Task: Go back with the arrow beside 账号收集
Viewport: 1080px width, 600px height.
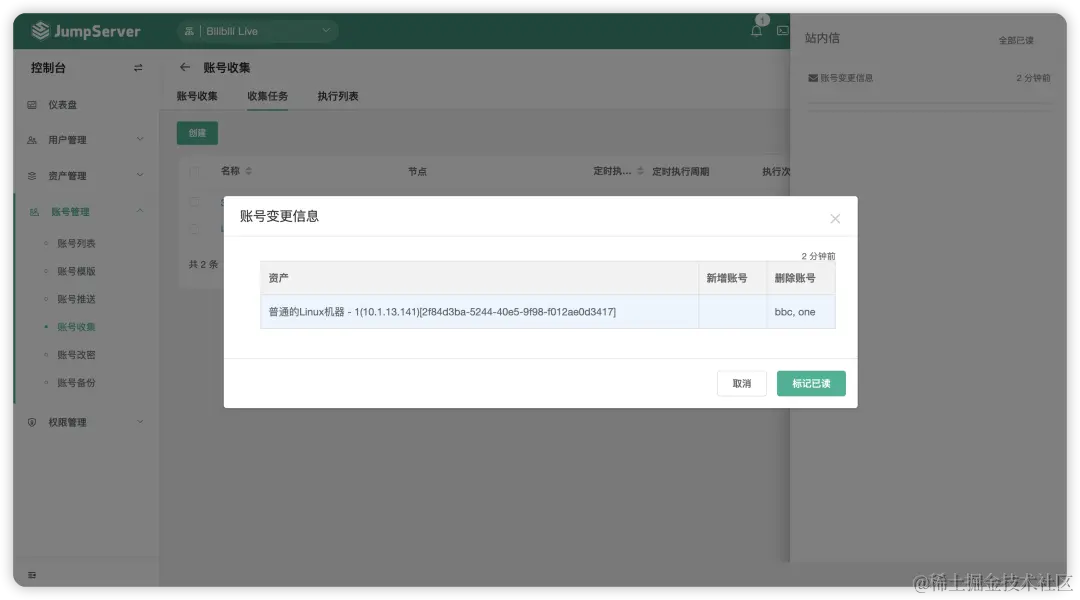Action: tap(185, 68)
